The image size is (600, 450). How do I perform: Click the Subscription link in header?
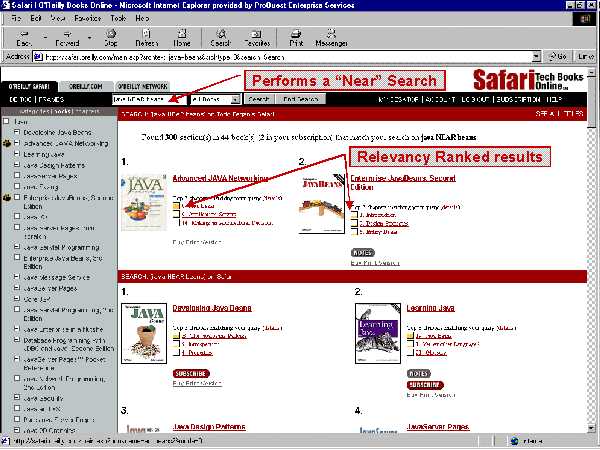(x=518, y=99)
